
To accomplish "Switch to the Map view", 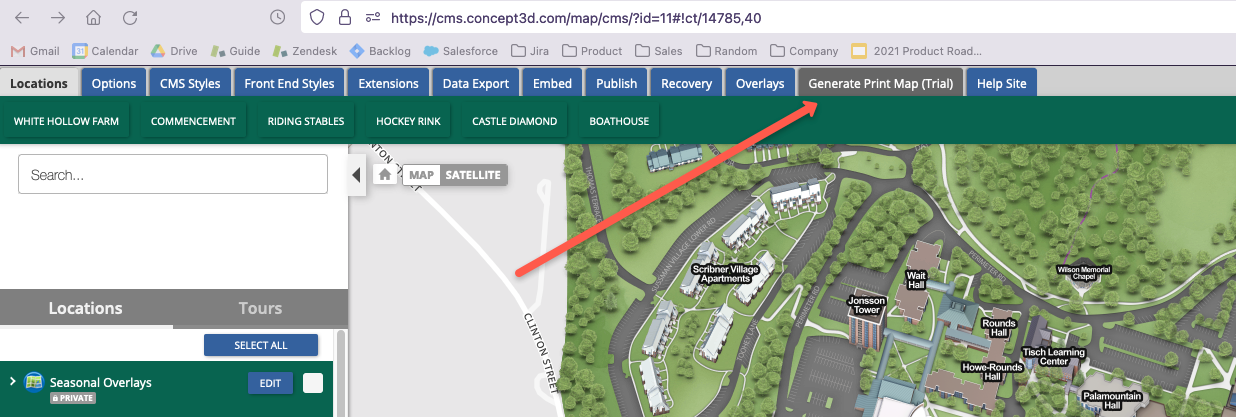I will [421, 175].
